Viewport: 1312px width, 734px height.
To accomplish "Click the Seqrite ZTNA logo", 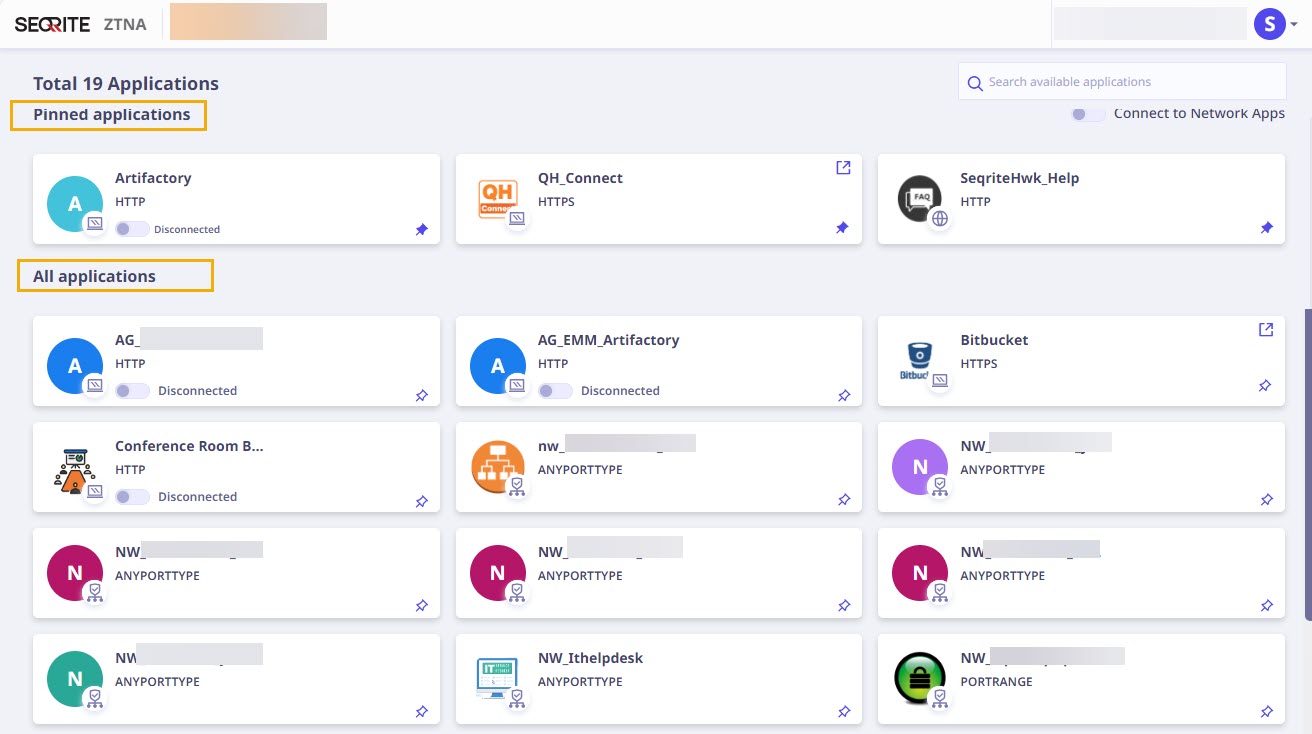I will pos(51,23).
